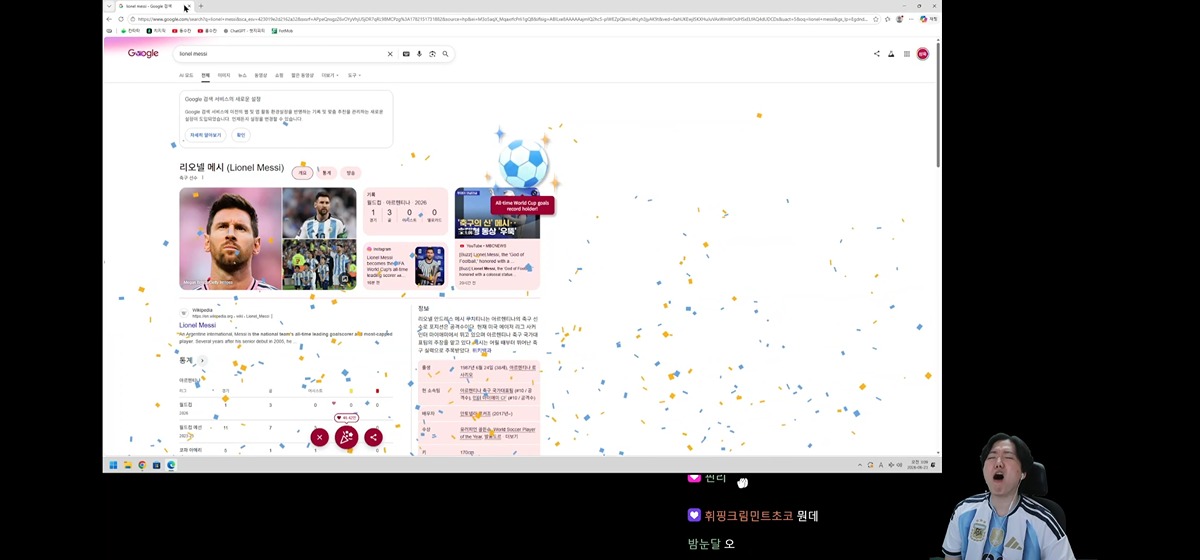Click the page vertical scrollbar
The image size is (1200, 560).
(938, 103)
